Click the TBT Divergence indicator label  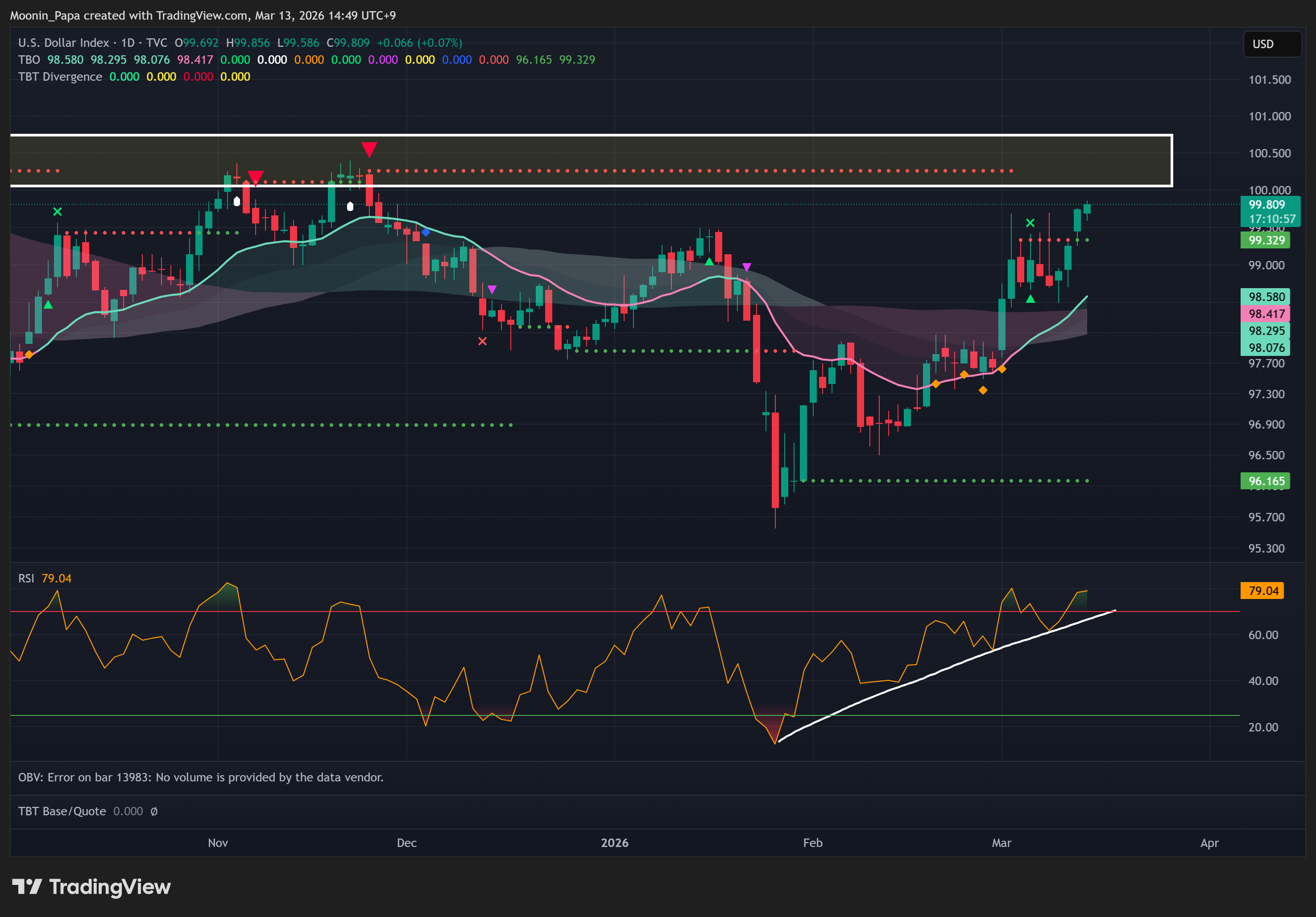(x=60, y=77)
